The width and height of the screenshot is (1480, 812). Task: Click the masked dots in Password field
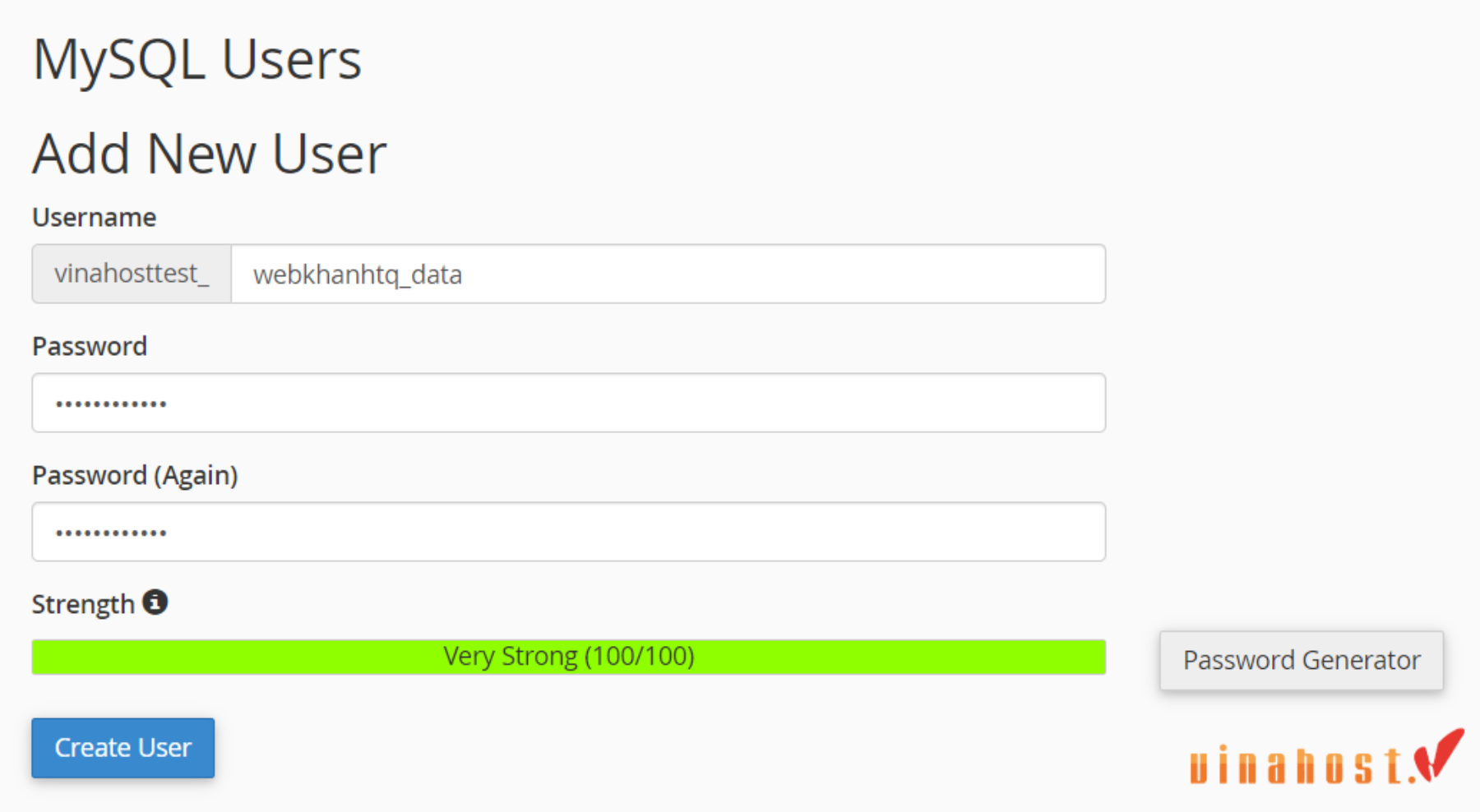pyautogui.click(x=111, y=404)
